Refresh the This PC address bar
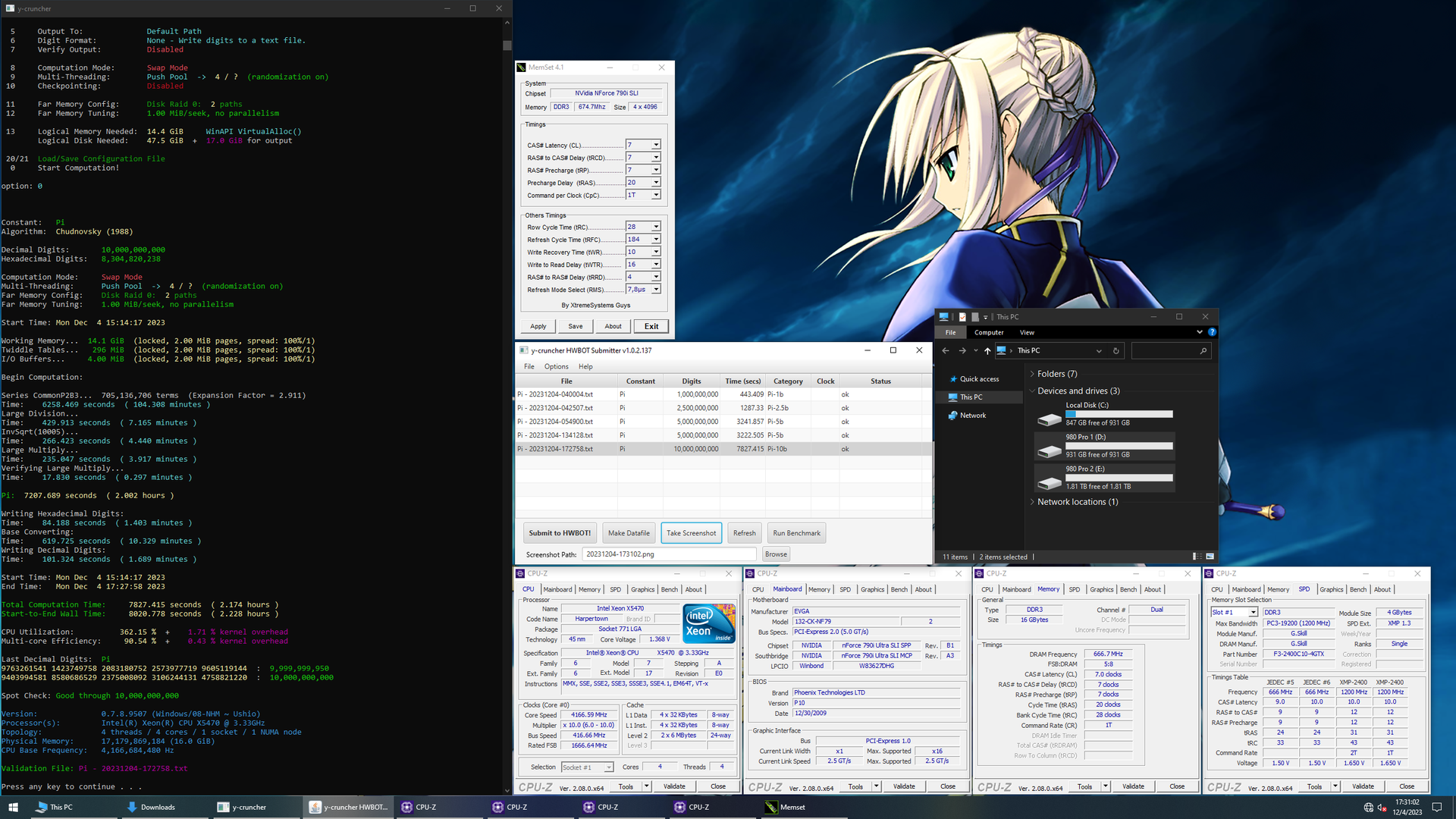Viewport: 1456px width, 819px height. pos(1116,350)
